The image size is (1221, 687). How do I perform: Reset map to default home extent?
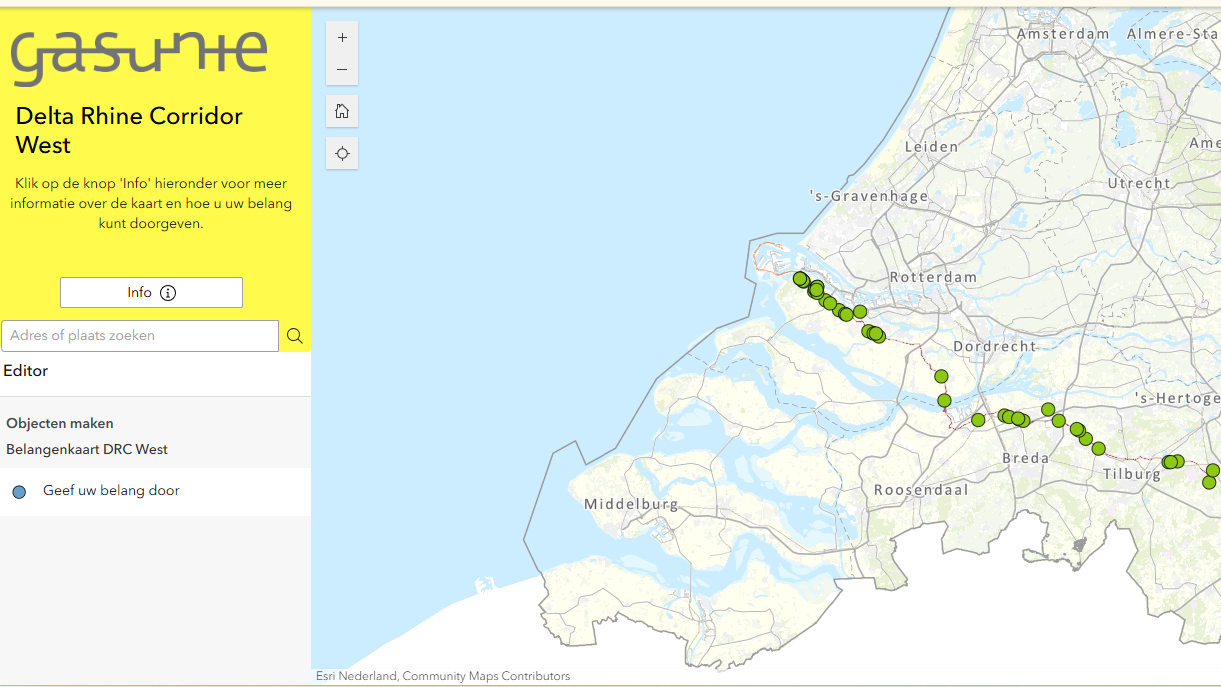coord(342,111)
